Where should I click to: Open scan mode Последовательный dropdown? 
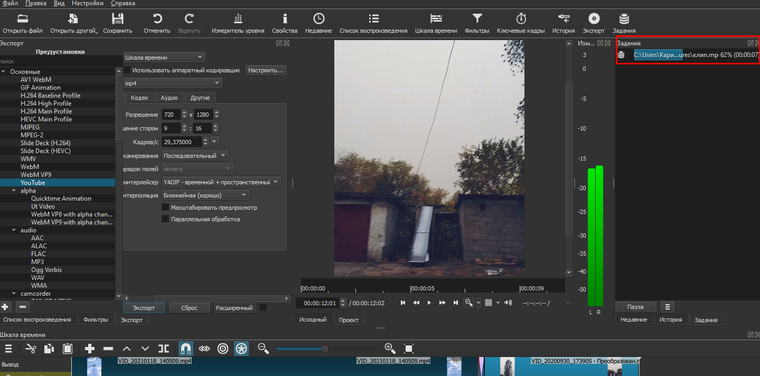pos(196,156)
